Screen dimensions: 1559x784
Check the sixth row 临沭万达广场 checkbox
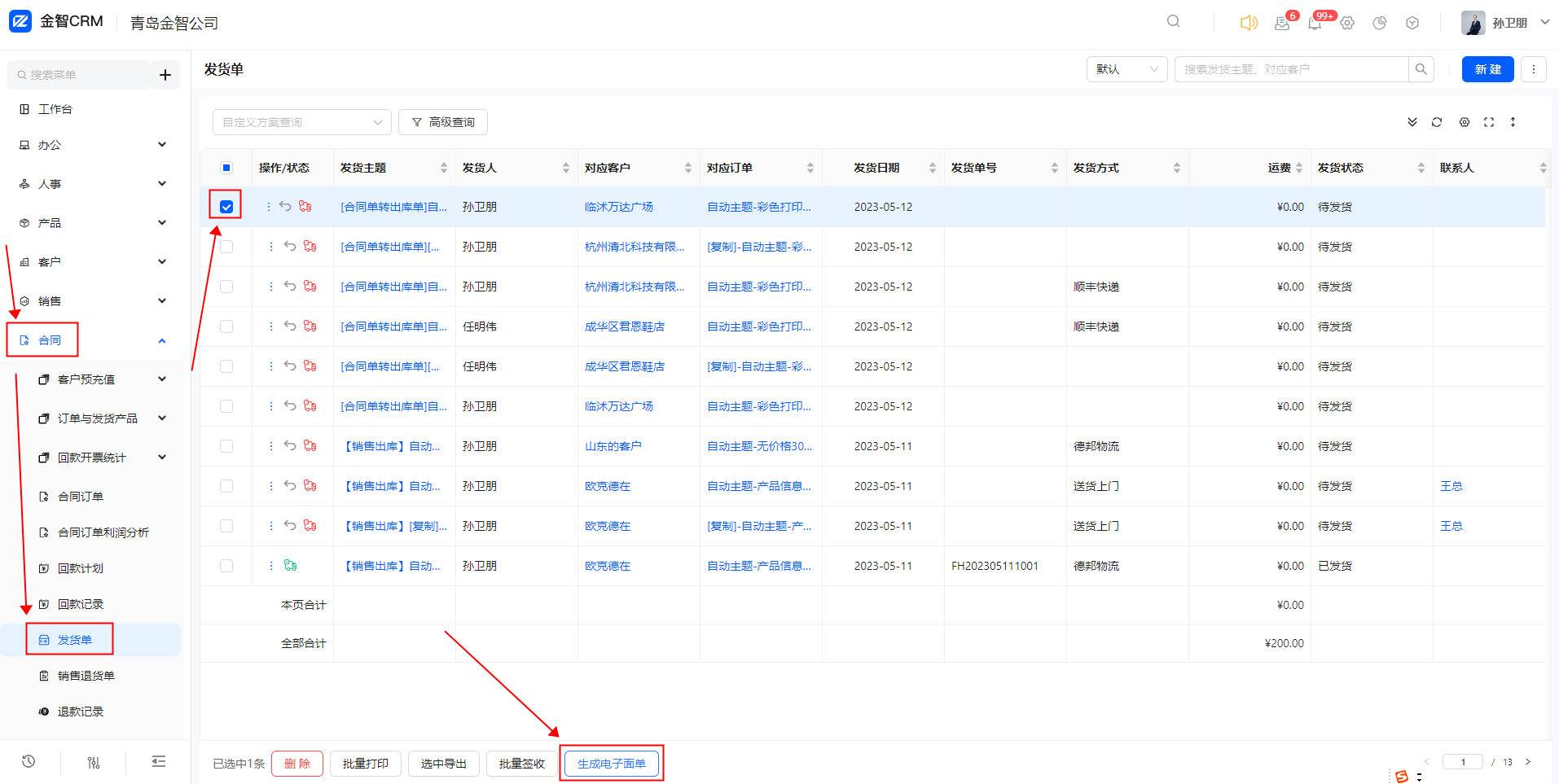(226, 406)
